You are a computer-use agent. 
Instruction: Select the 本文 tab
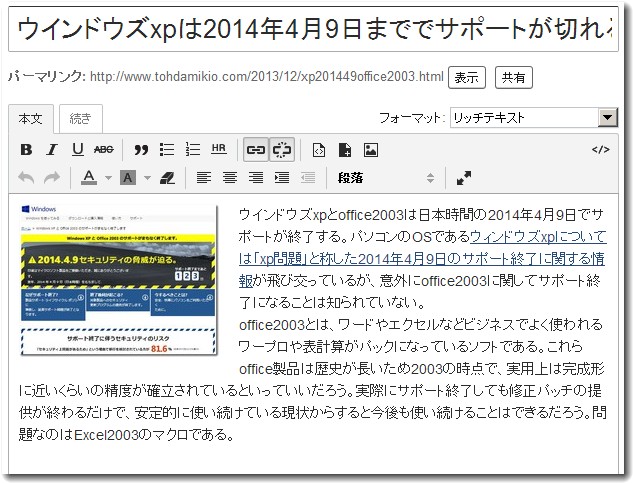coord(31,119)
